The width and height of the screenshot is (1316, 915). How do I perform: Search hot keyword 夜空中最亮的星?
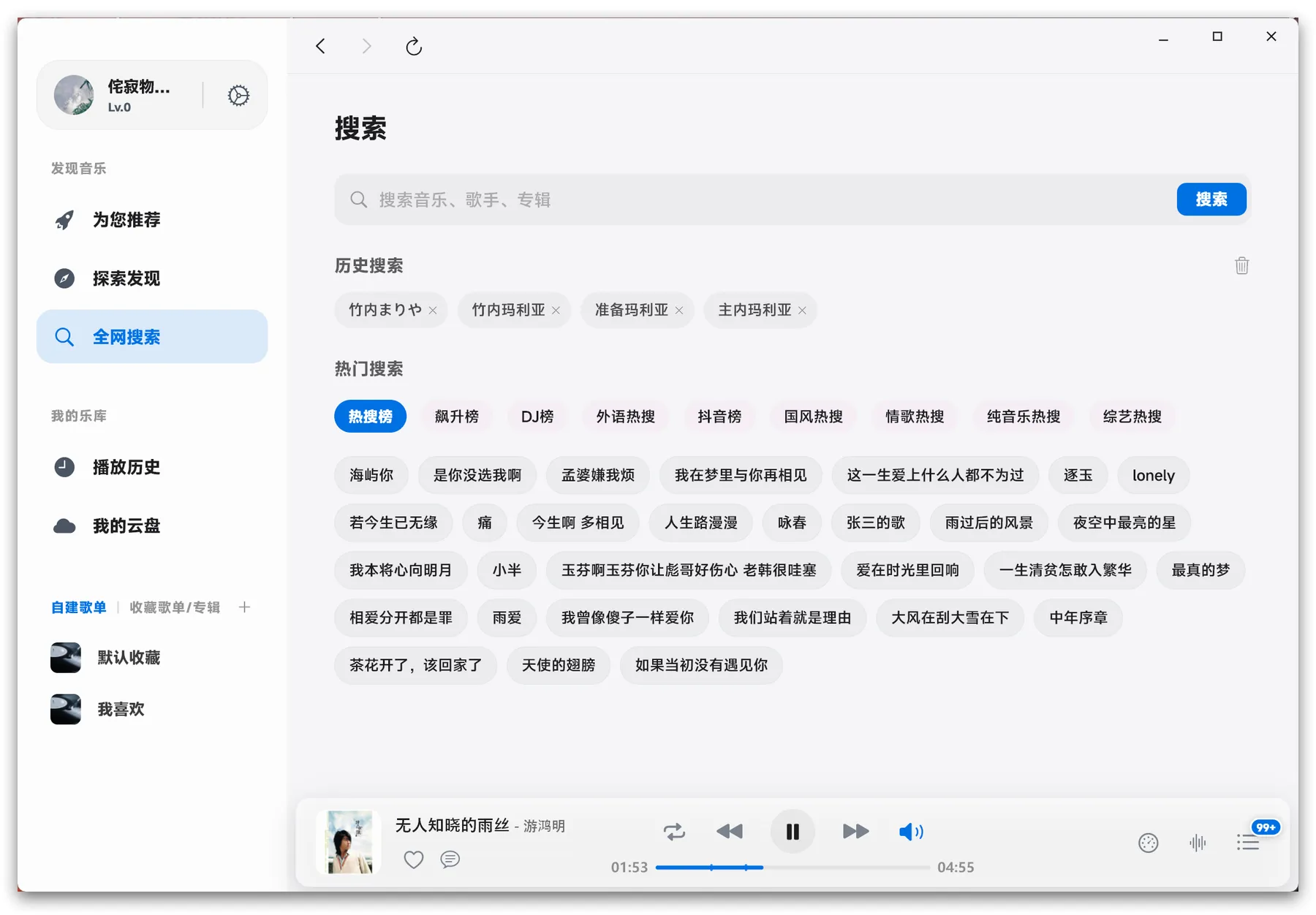1124,523
